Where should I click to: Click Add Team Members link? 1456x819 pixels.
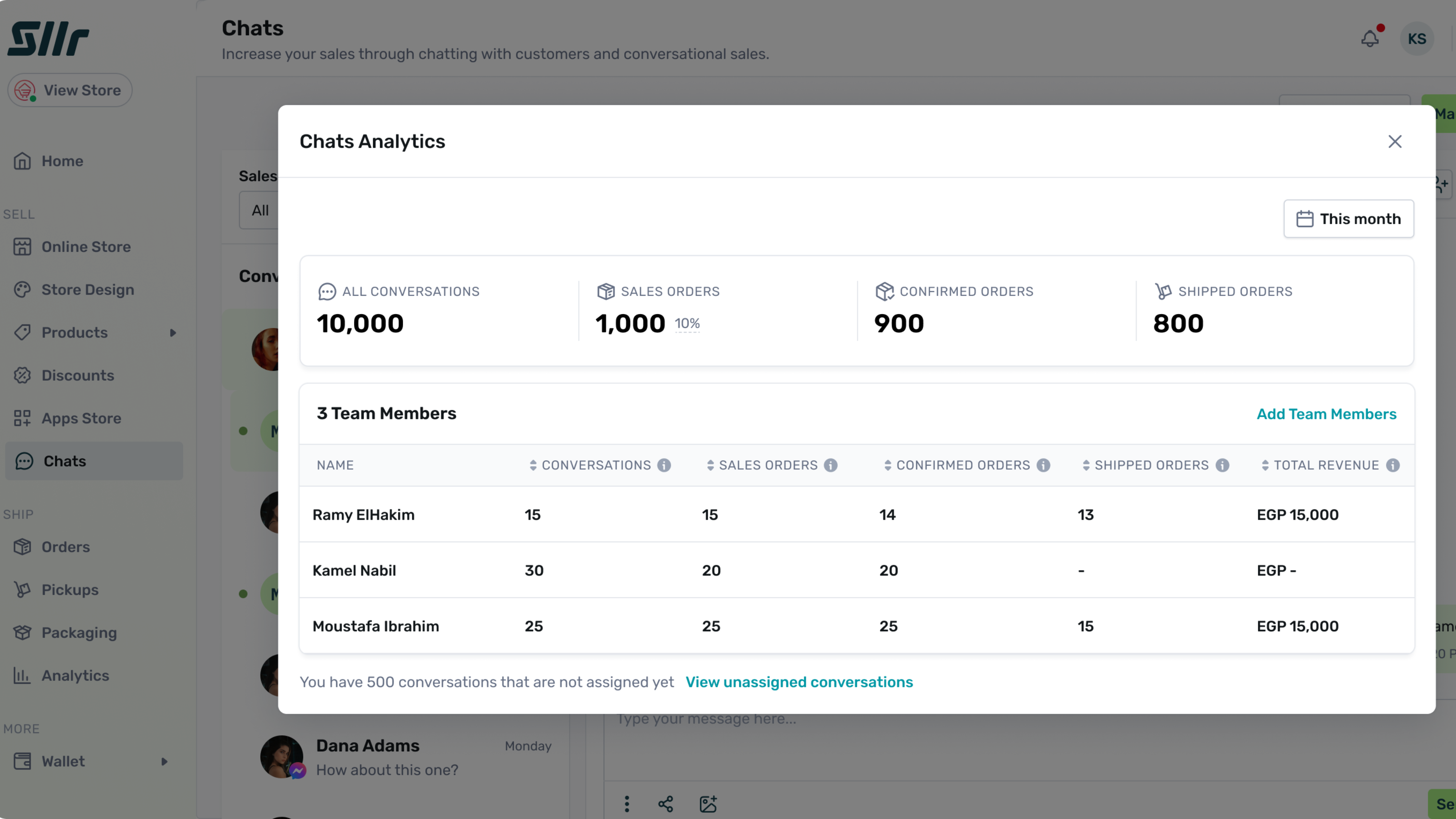[1326, 414]
